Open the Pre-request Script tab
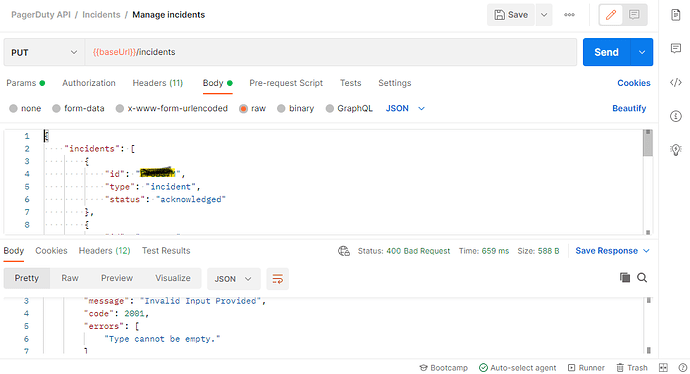The width and height of the screenshot is (690, 374). pos(286,83)
